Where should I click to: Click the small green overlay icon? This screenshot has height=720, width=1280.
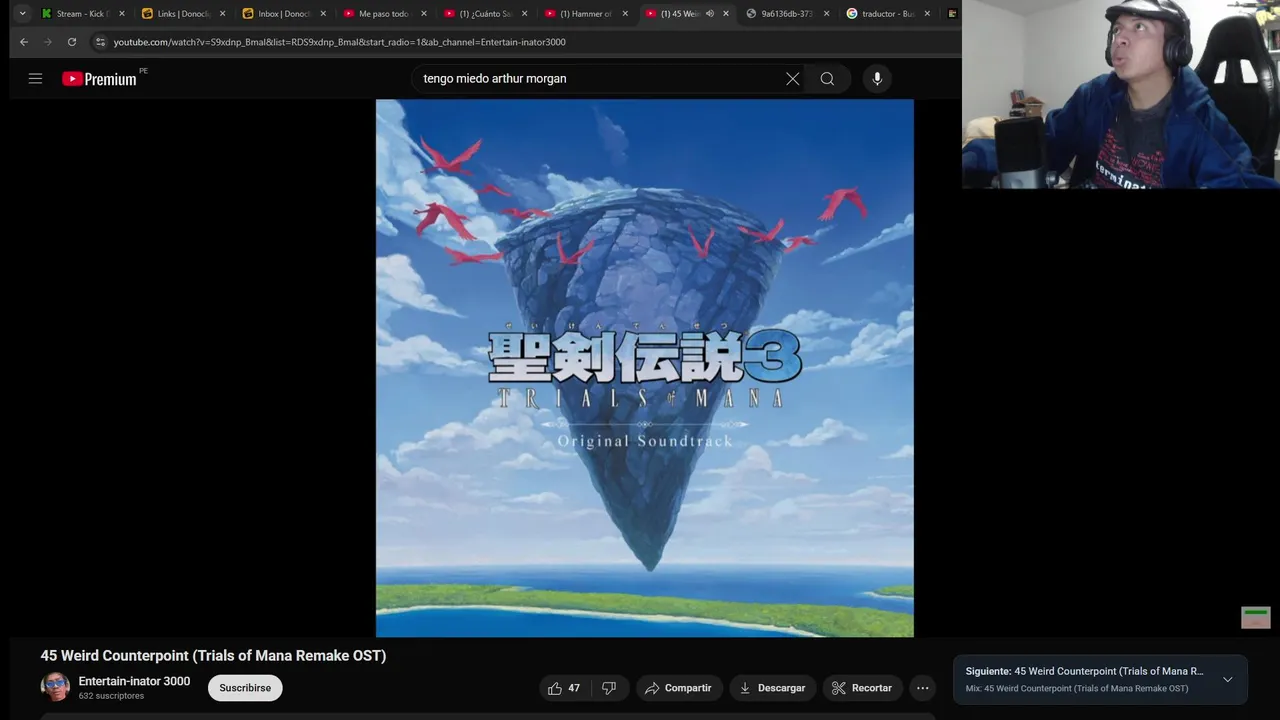[x=1255, y=617]
